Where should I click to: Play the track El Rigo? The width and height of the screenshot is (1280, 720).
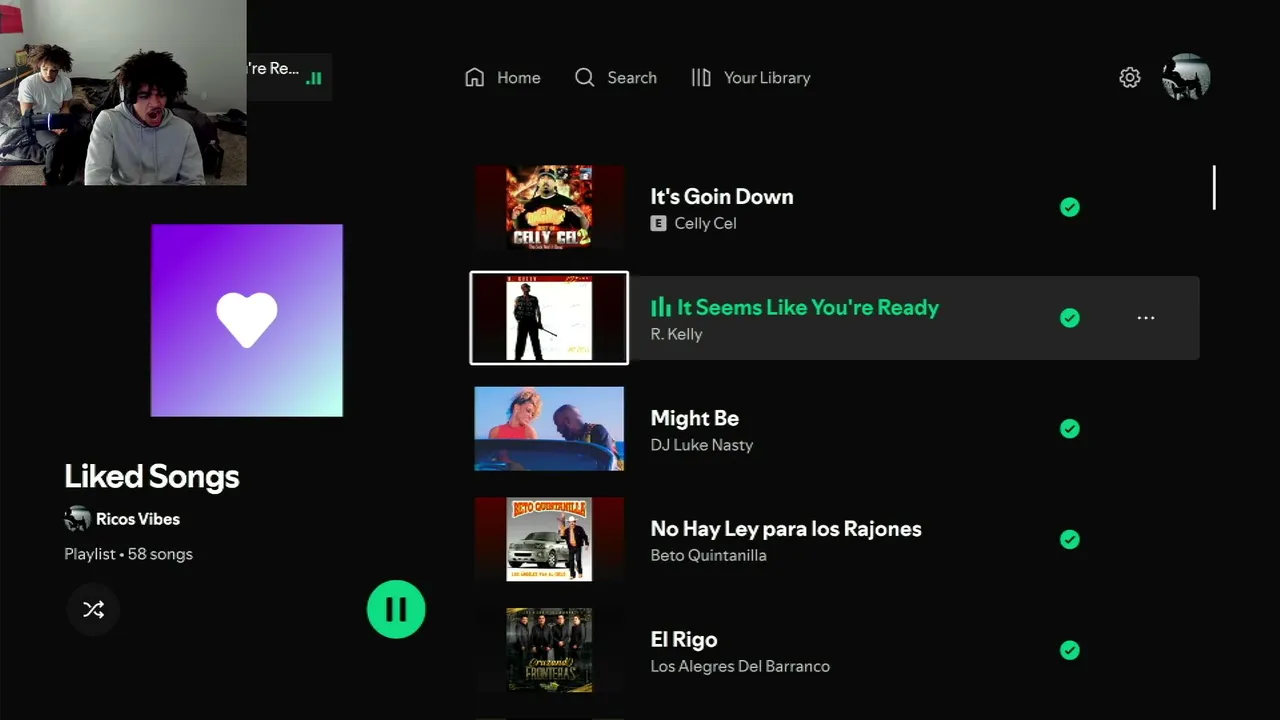coord(684,639)
